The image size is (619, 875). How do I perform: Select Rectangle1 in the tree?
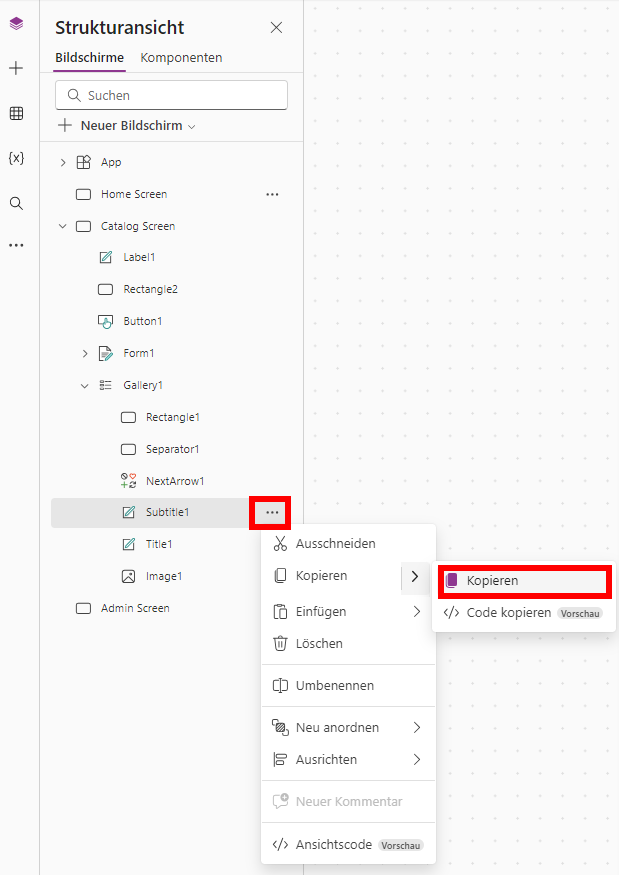click(172, 417)
